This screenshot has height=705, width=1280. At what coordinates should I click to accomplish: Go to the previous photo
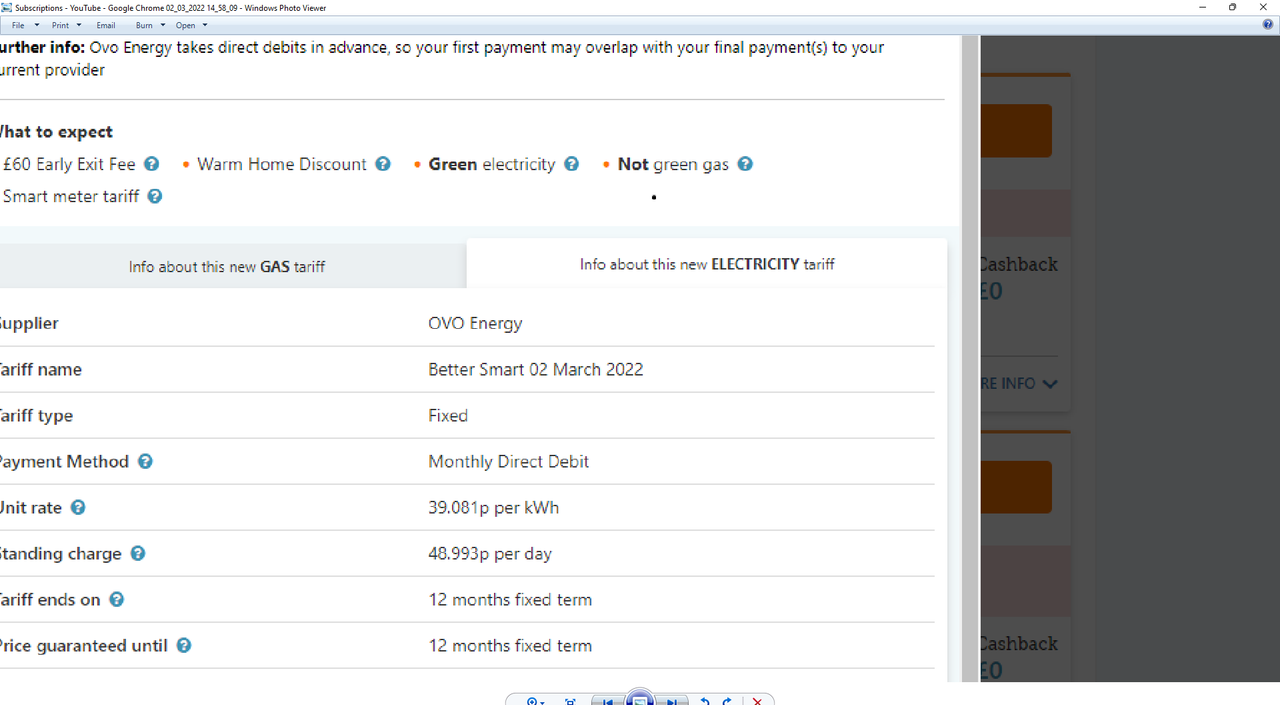(x=607, y=701)
